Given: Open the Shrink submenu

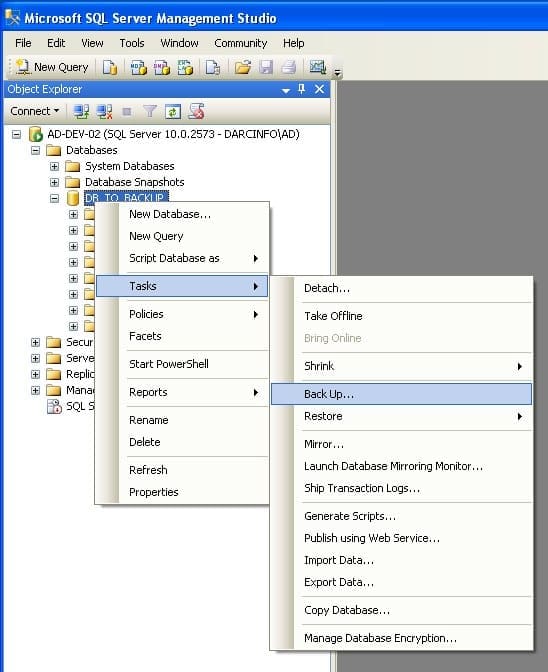Looking at the screenshot, I should point(401,366).
